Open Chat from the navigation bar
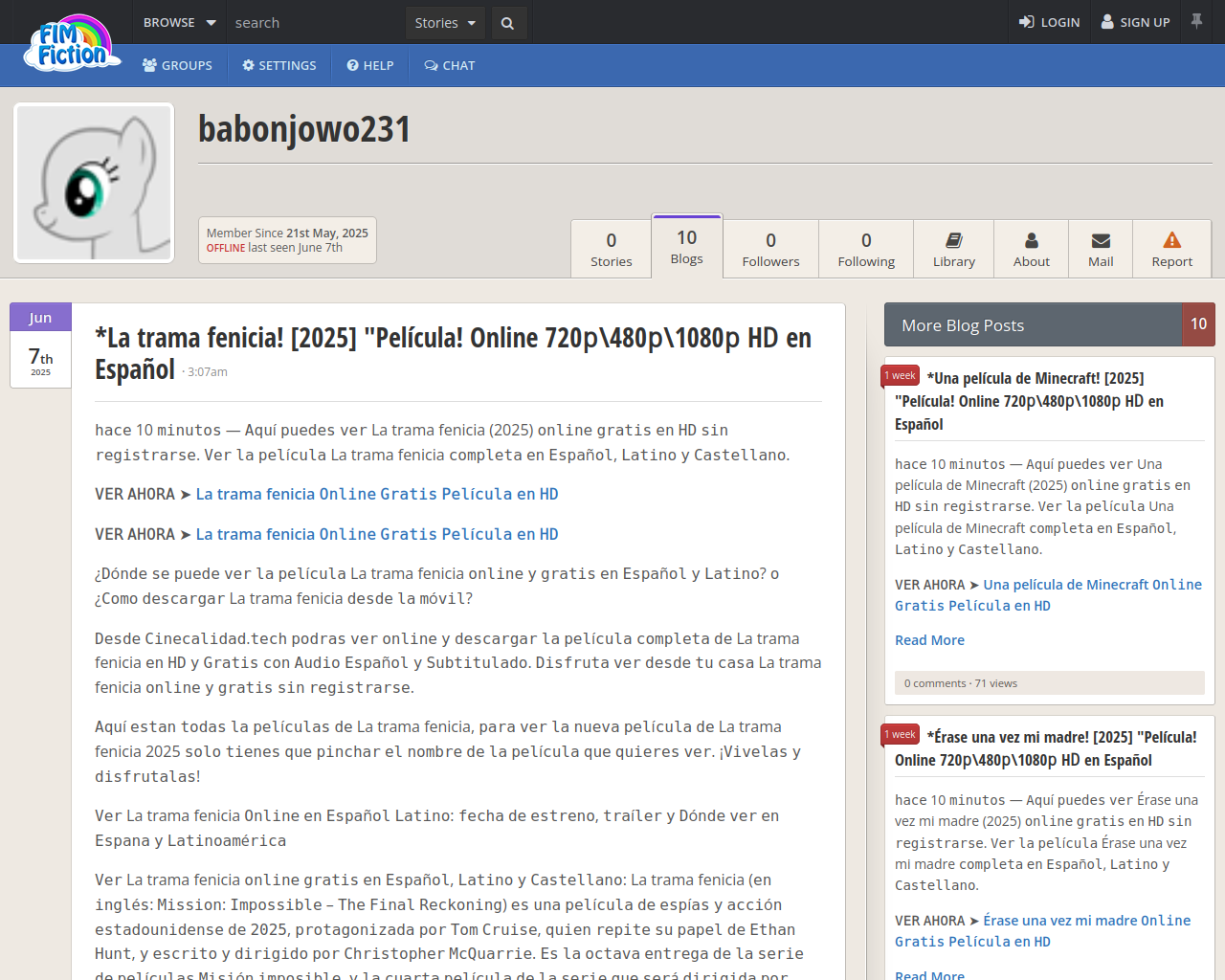Screen dimensions: 1225x980 coord(449,66)
